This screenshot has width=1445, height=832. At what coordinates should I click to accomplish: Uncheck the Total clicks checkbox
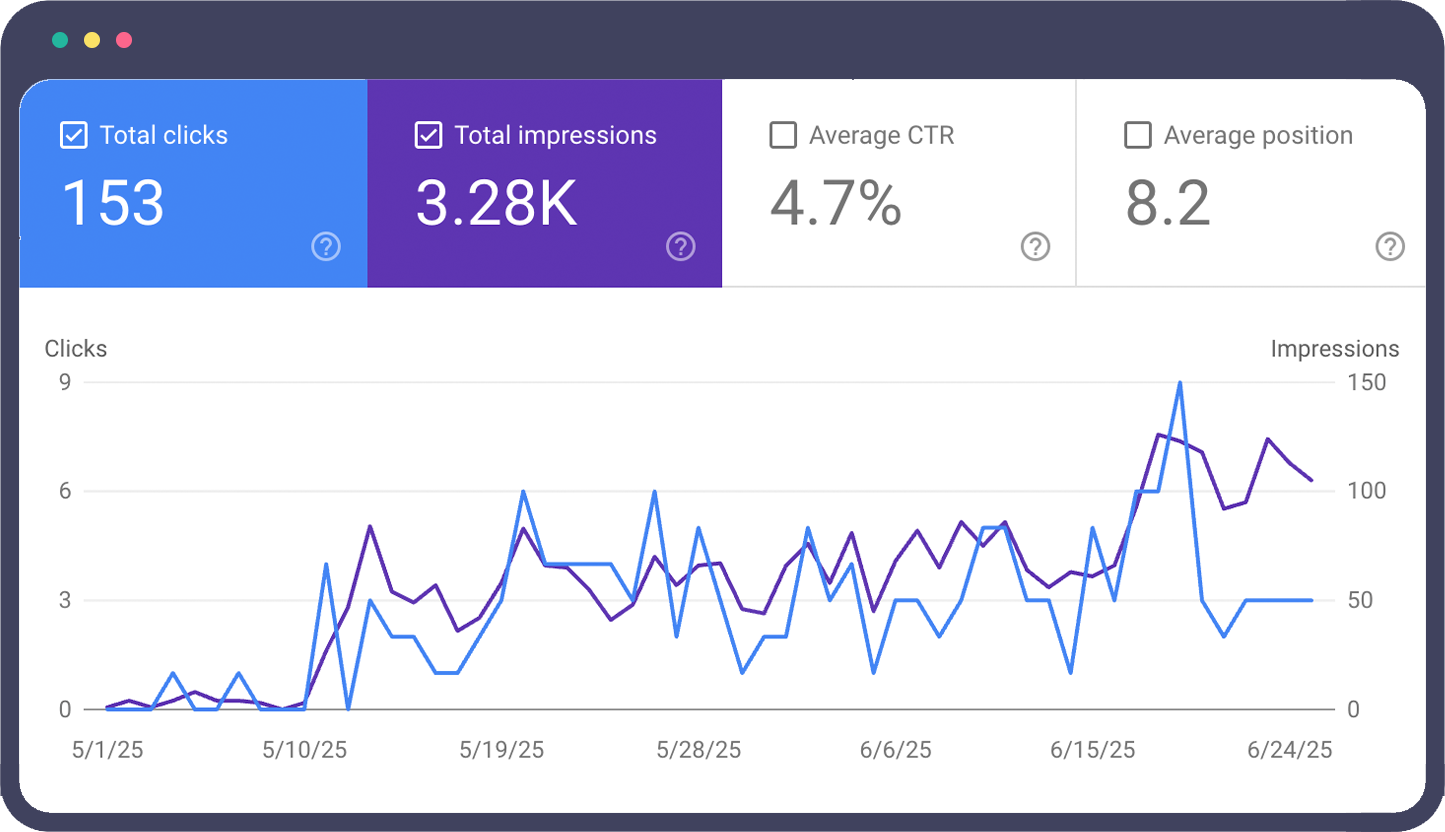74,135
